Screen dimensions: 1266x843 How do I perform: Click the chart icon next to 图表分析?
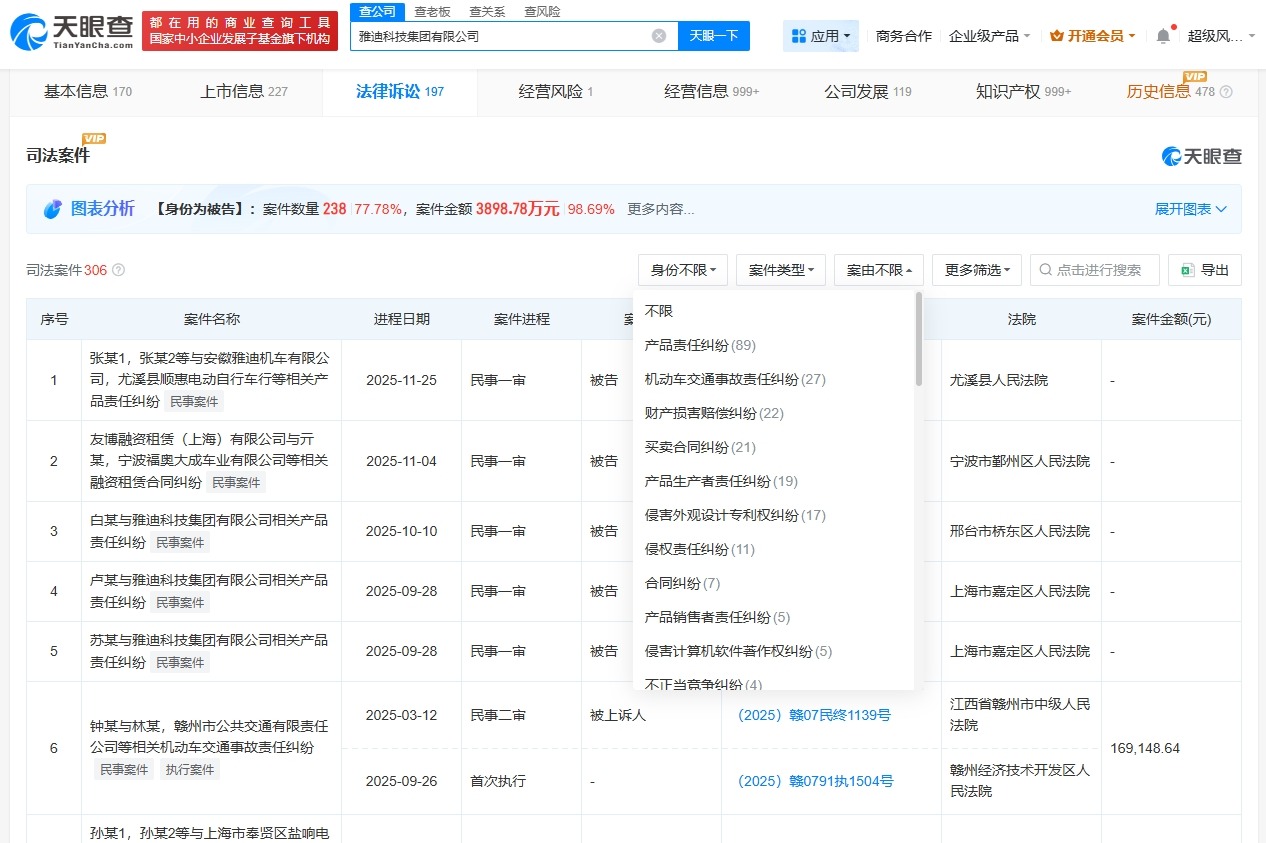click(55, 208)
